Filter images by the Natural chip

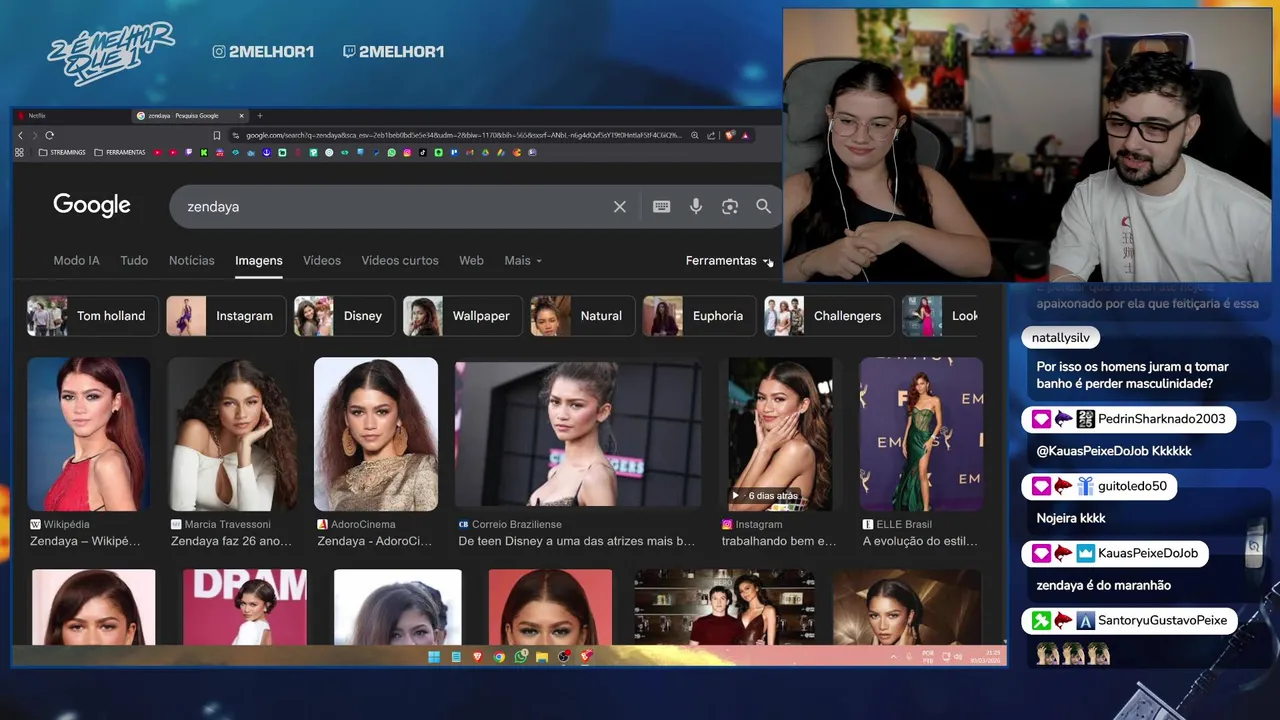click(582, 316)
